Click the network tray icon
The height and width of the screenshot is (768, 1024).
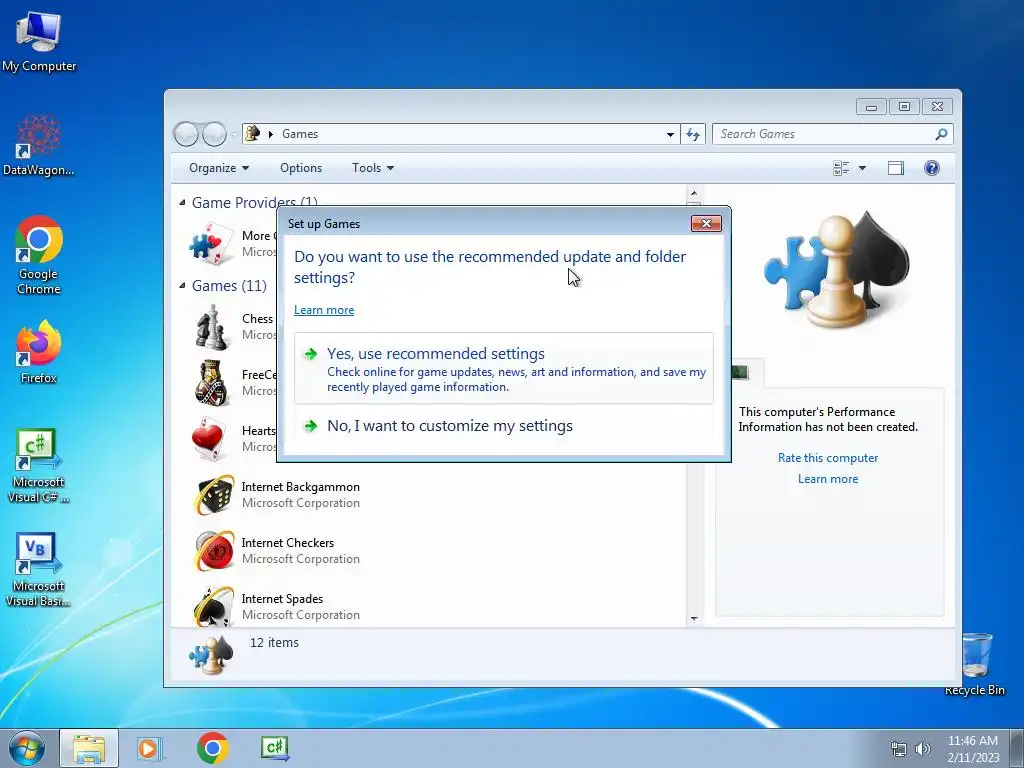[x=899, y=749]
